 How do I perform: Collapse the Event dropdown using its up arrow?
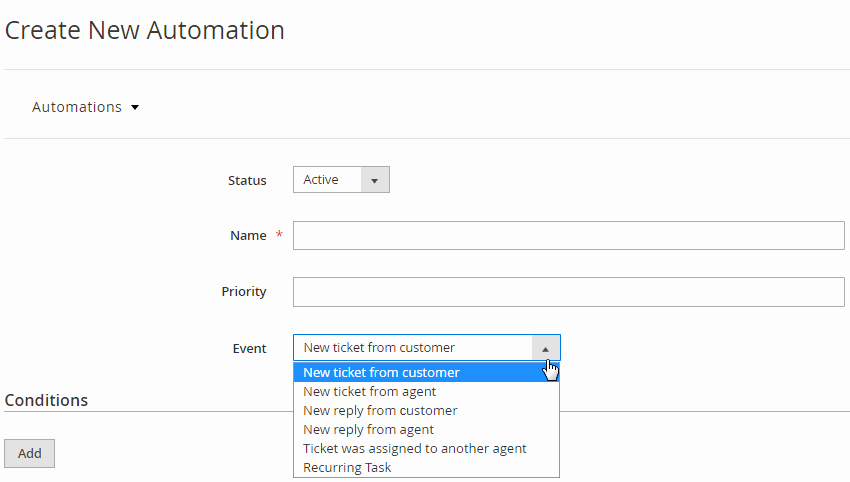coord(545,348)
